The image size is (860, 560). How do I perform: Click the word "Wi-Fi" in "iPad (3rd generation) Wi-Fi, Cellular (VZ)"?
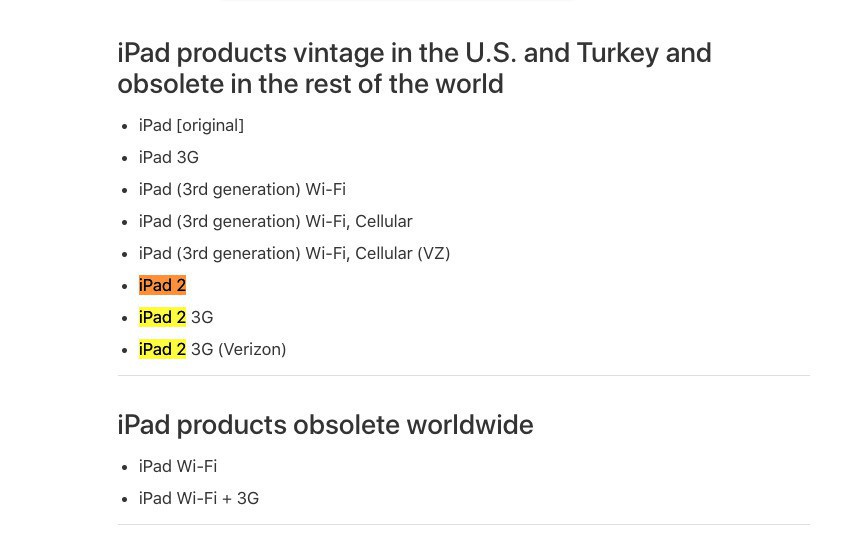point(327,253)
